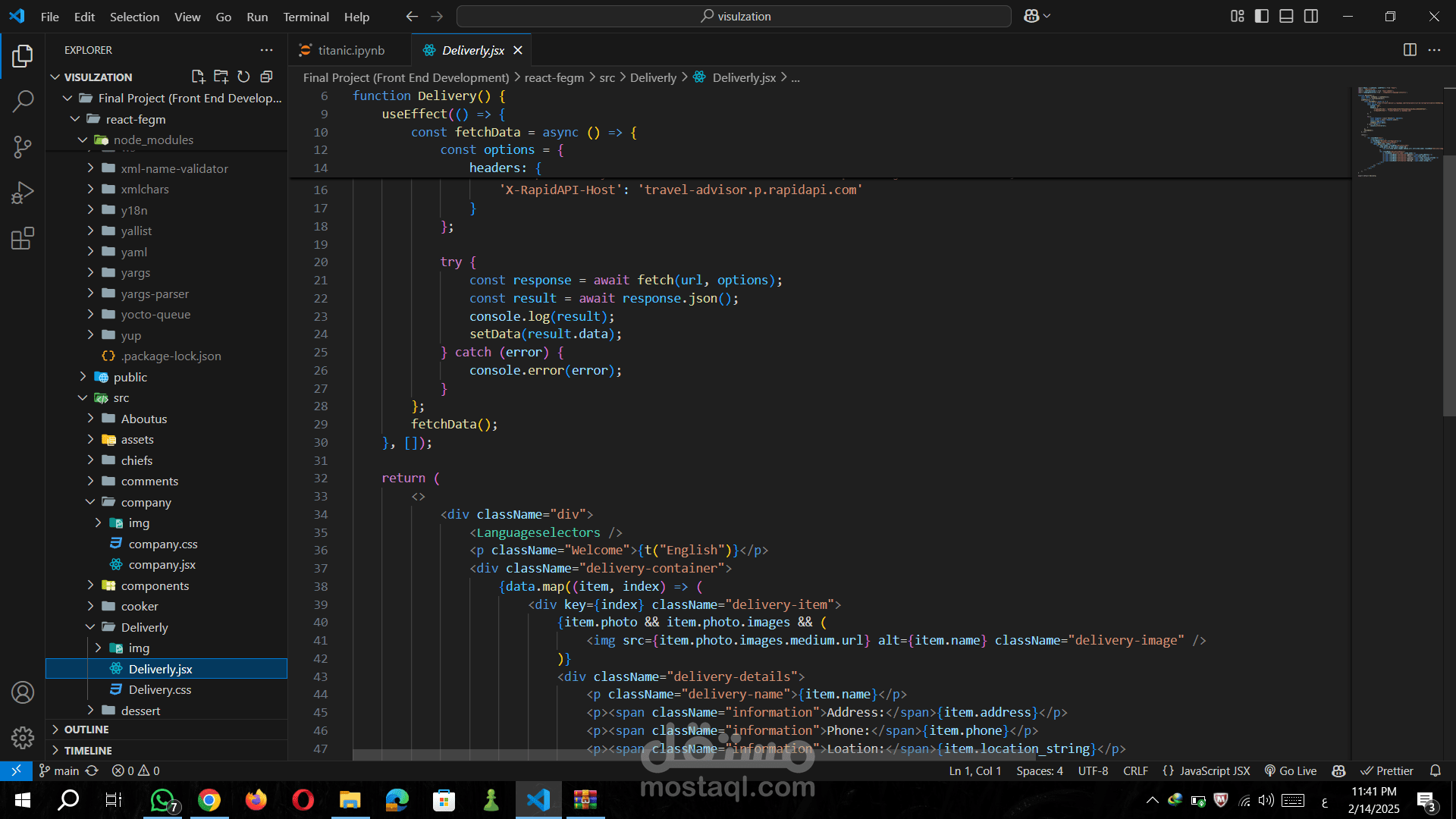Click the New File icon in Explorer
The image size is (1456, 819).
click(x=198, y=77)
